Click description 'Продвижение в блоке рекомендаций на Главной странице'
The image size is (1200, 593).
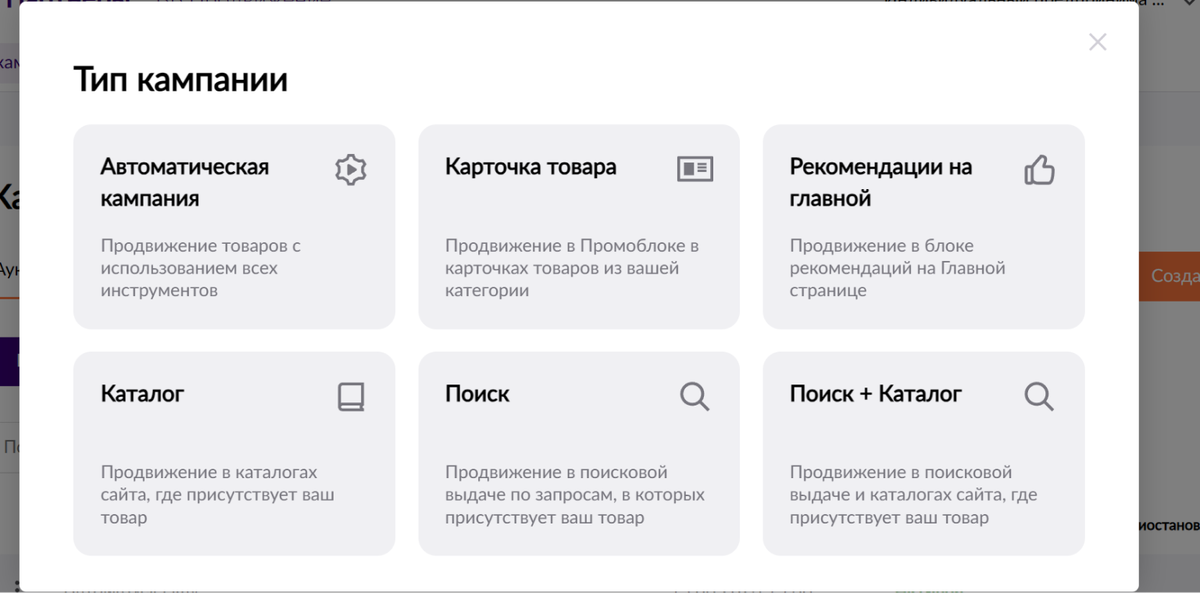pyautogui.click(x=897, y=268)
